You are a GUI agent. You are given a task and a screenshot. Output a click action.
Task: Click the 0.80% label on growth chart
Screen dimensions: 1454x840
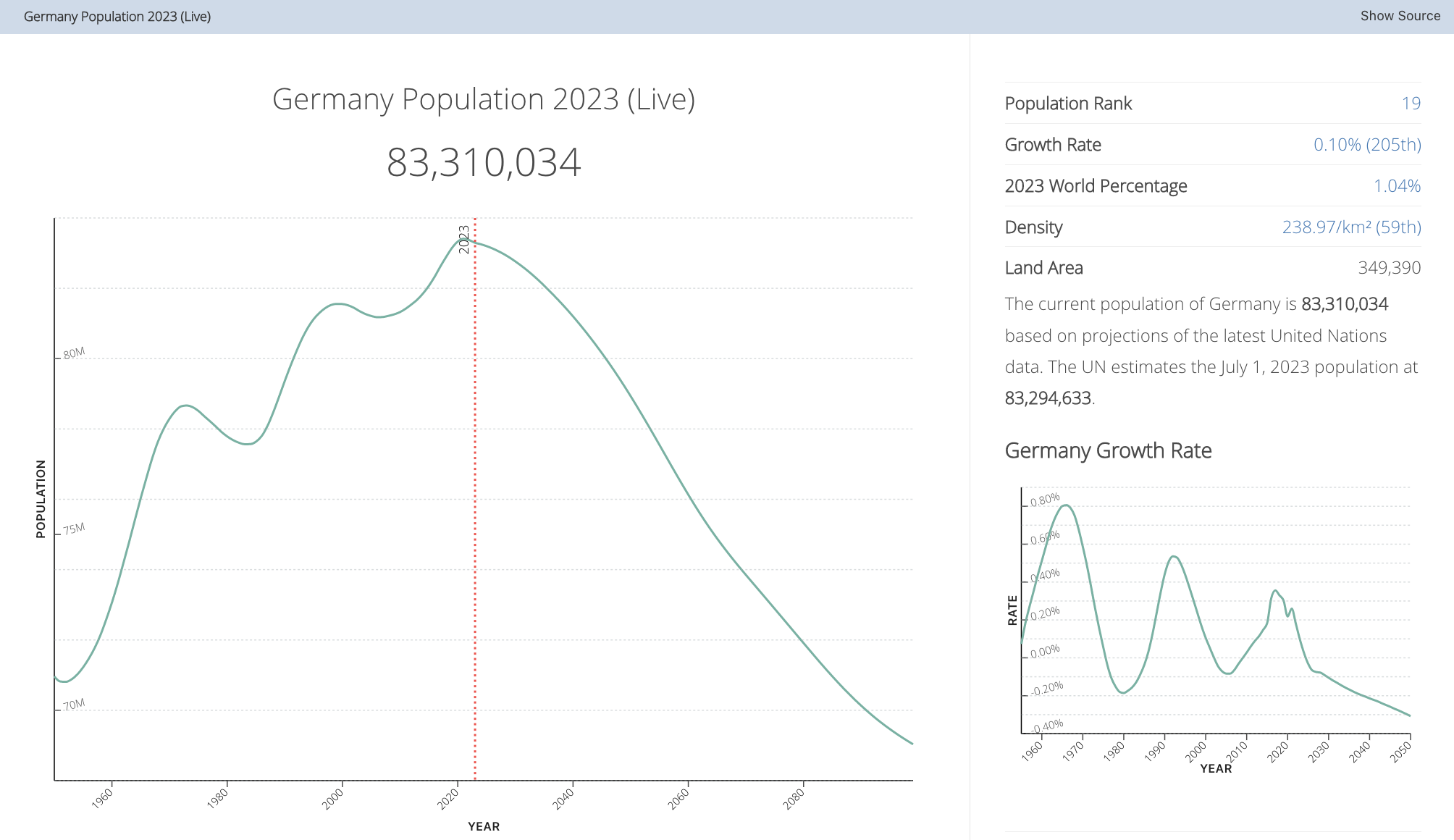point(1045,500)
